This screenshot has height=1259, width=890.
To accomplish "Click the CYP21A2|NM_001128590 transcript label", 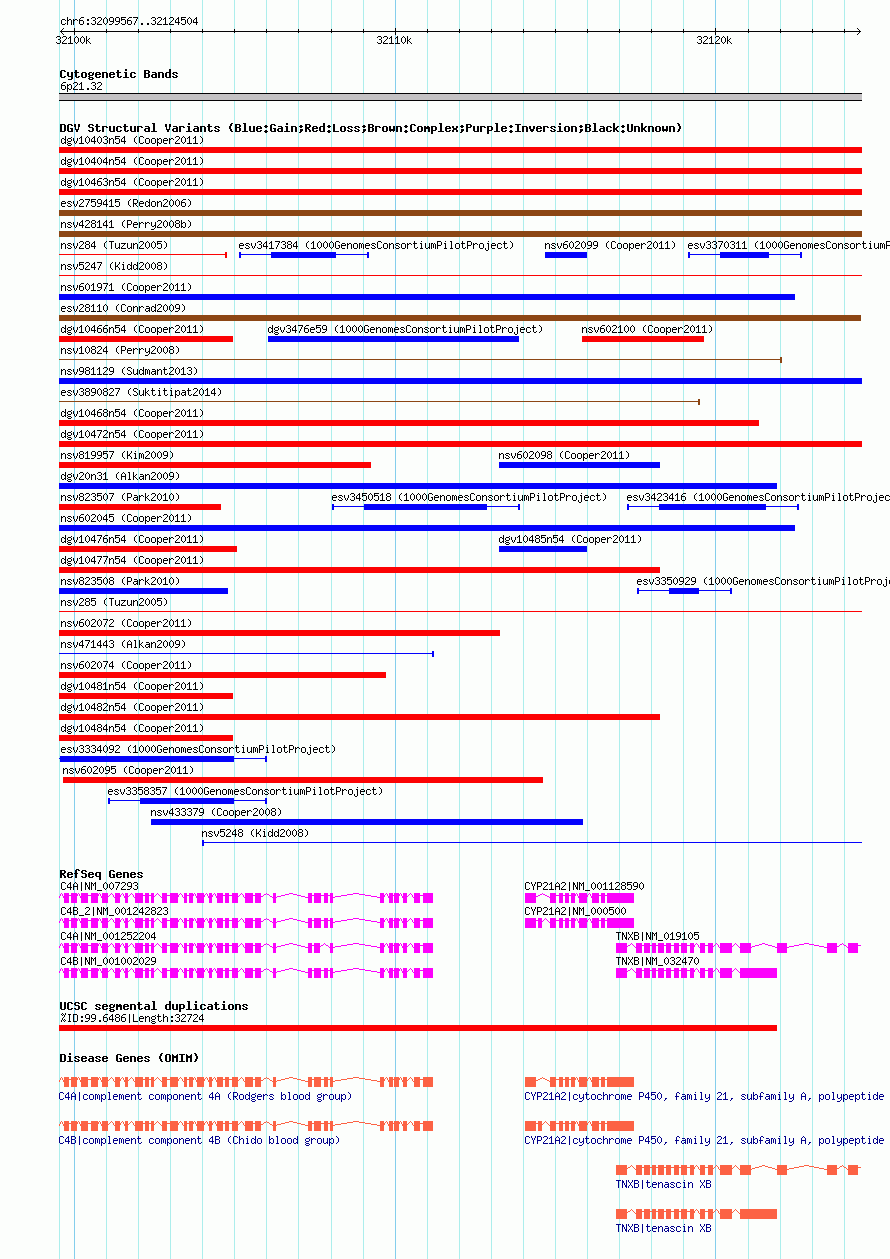I will (x=585, y=886).
